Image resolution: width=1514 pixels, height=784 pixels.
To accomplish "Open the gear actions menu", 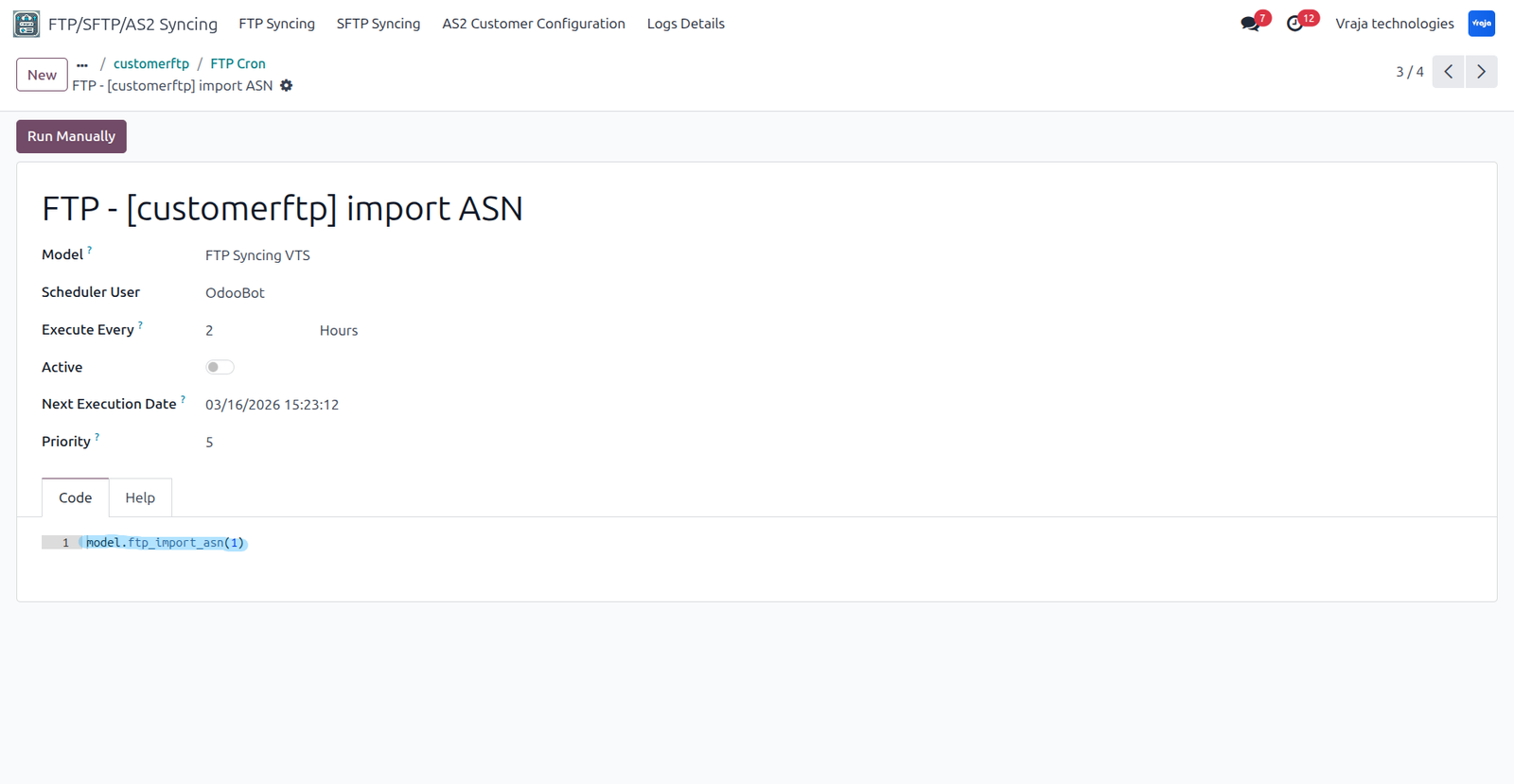I will coord(287,86).
